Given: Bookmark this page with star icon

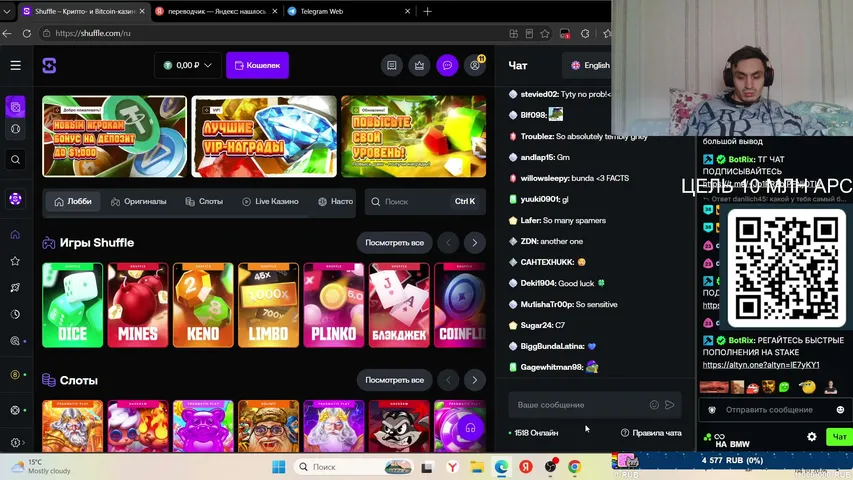Looking at the screenshot, I should [545, 34].
